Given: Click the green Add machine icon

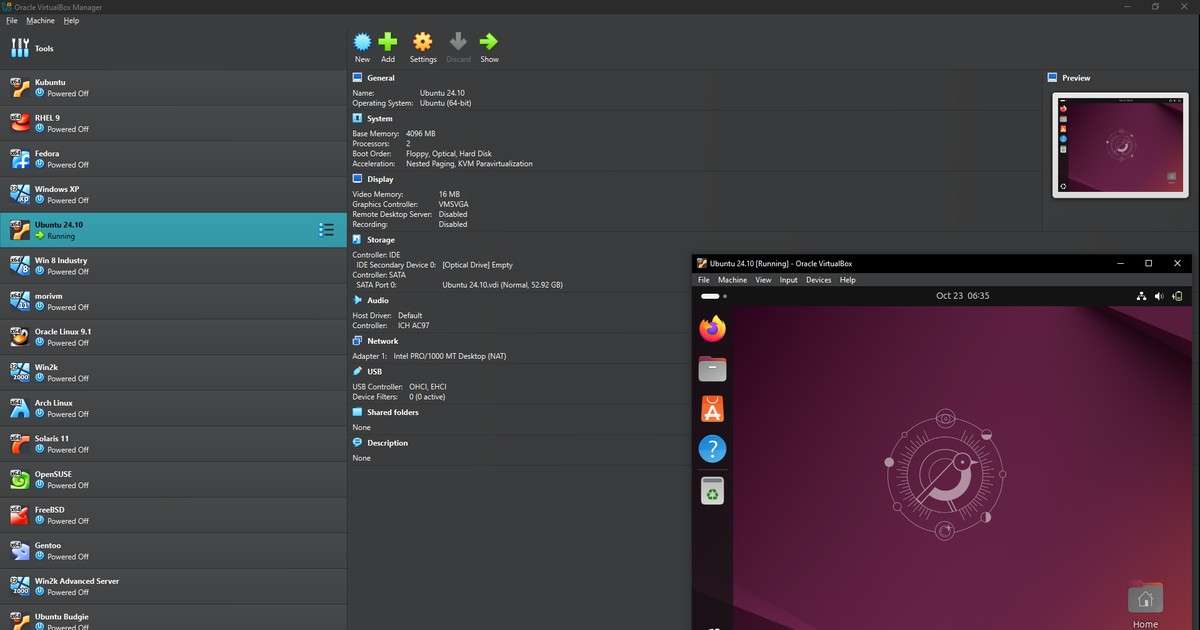Looking at the screenshot, I should click(x=388, y=42).
